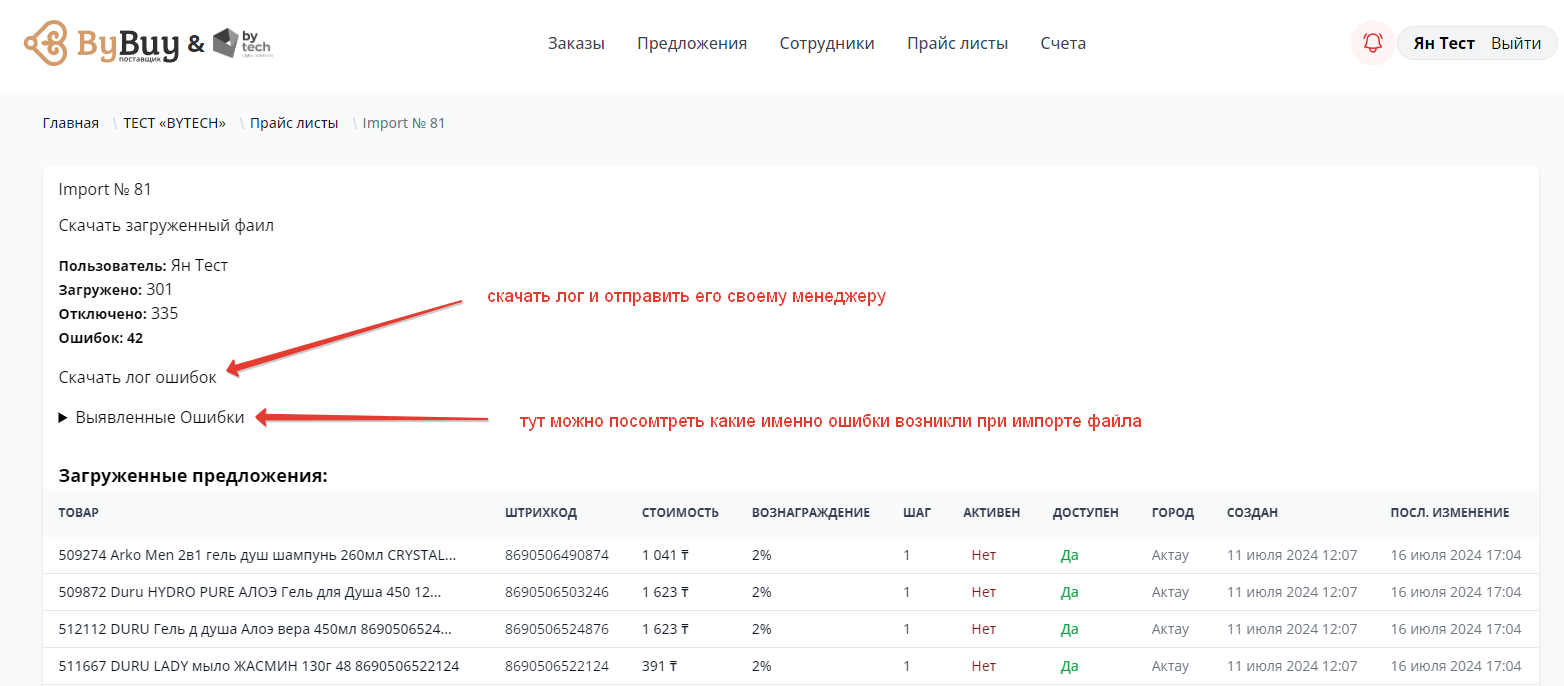Go to Главная breadcrumb
Viewport: 1564px width, 686px height.
(71, 123)
